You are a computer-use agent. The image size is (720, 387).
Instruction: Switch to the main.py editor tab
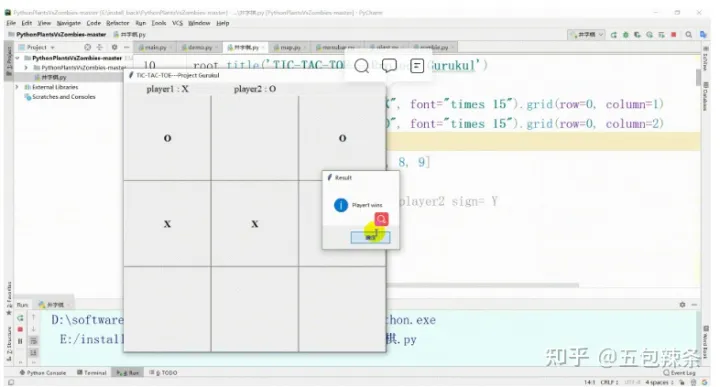click(154, 47)
